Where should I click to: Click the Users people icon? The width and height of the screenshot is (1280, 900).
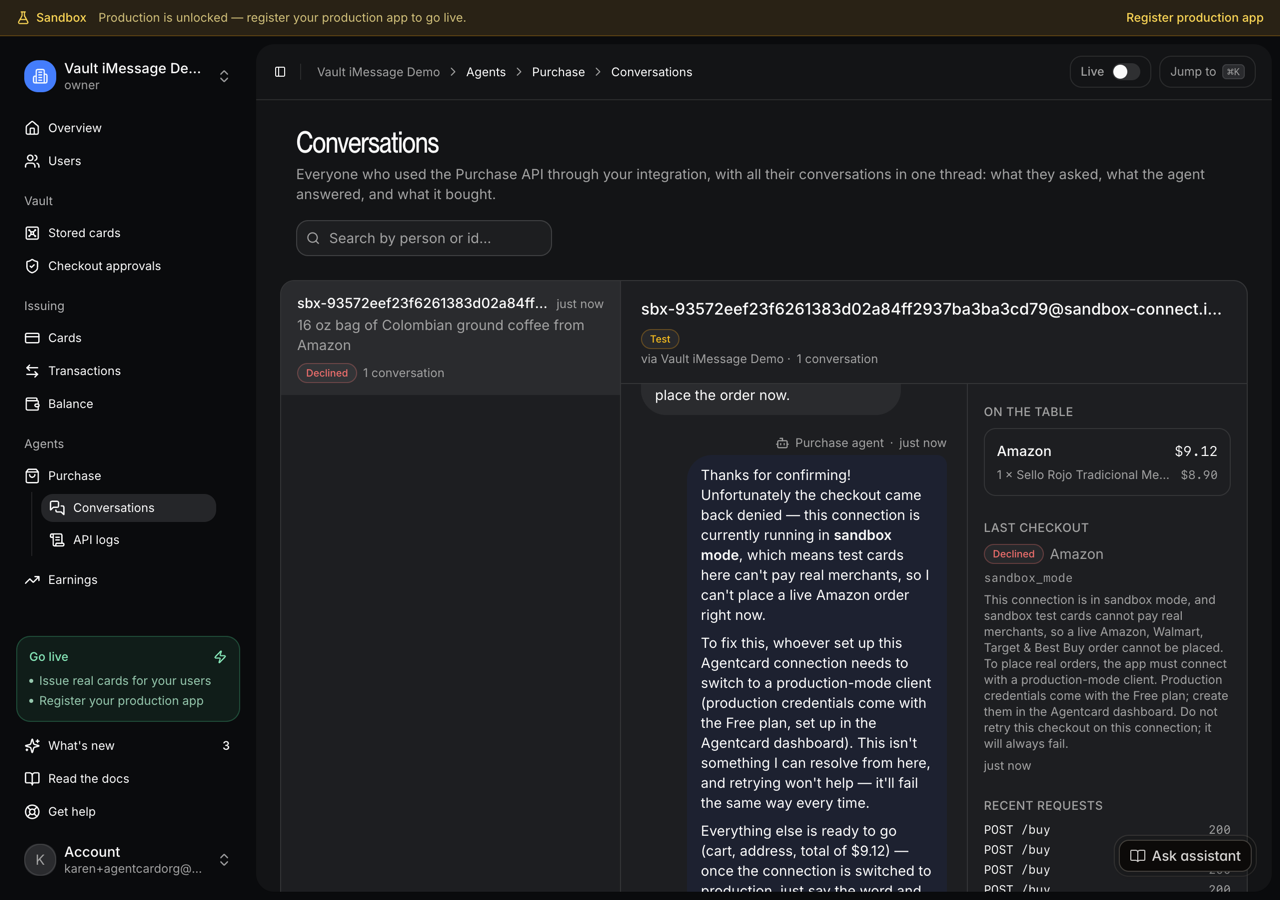(x=32, y=161)
